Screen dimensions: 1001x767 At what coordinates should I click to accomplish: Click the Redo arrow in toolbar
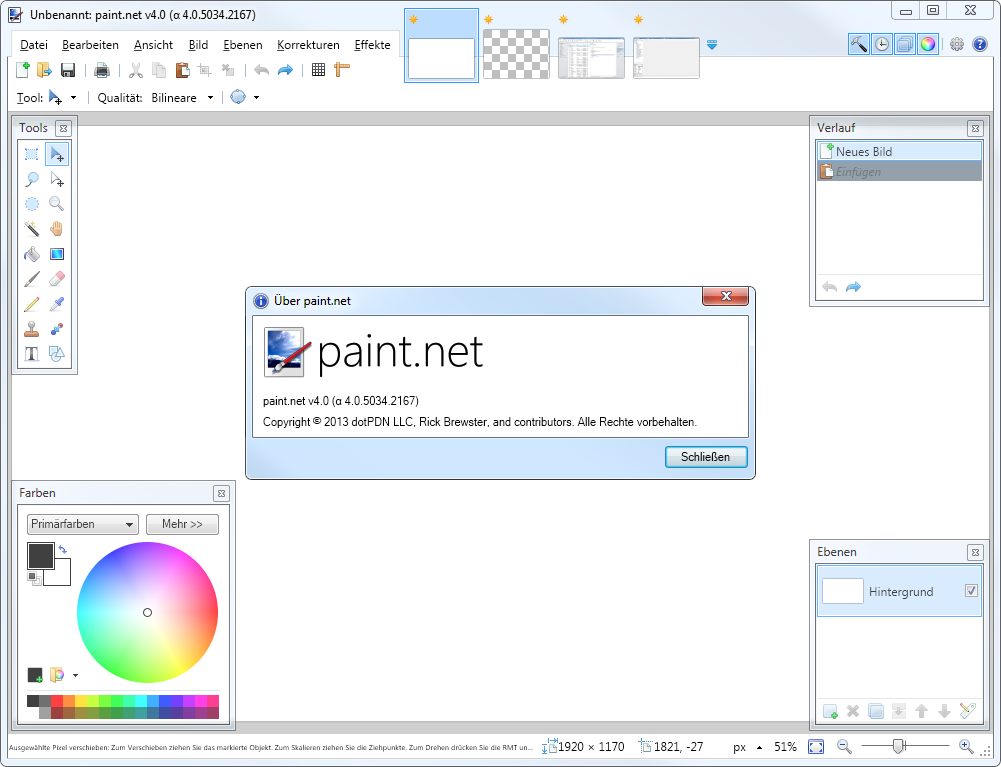coord(285,70)
